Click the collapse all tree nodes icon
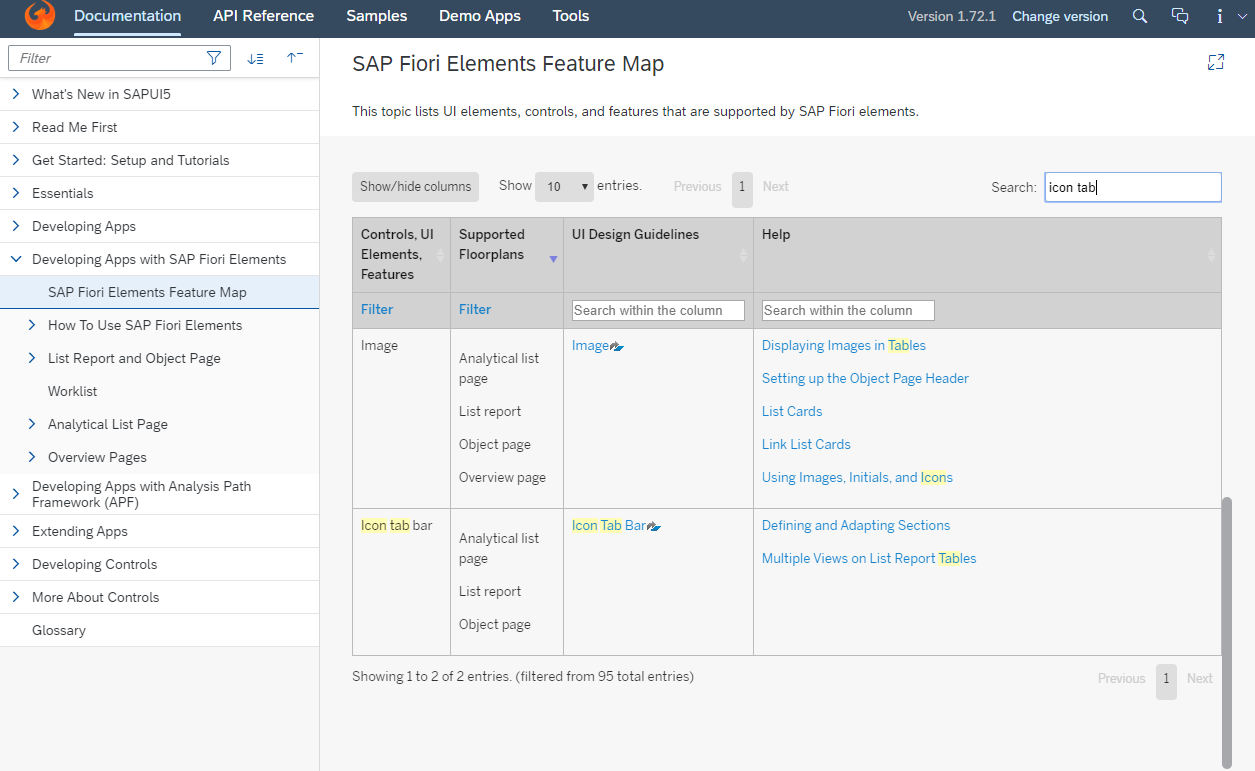 (294, 58)
